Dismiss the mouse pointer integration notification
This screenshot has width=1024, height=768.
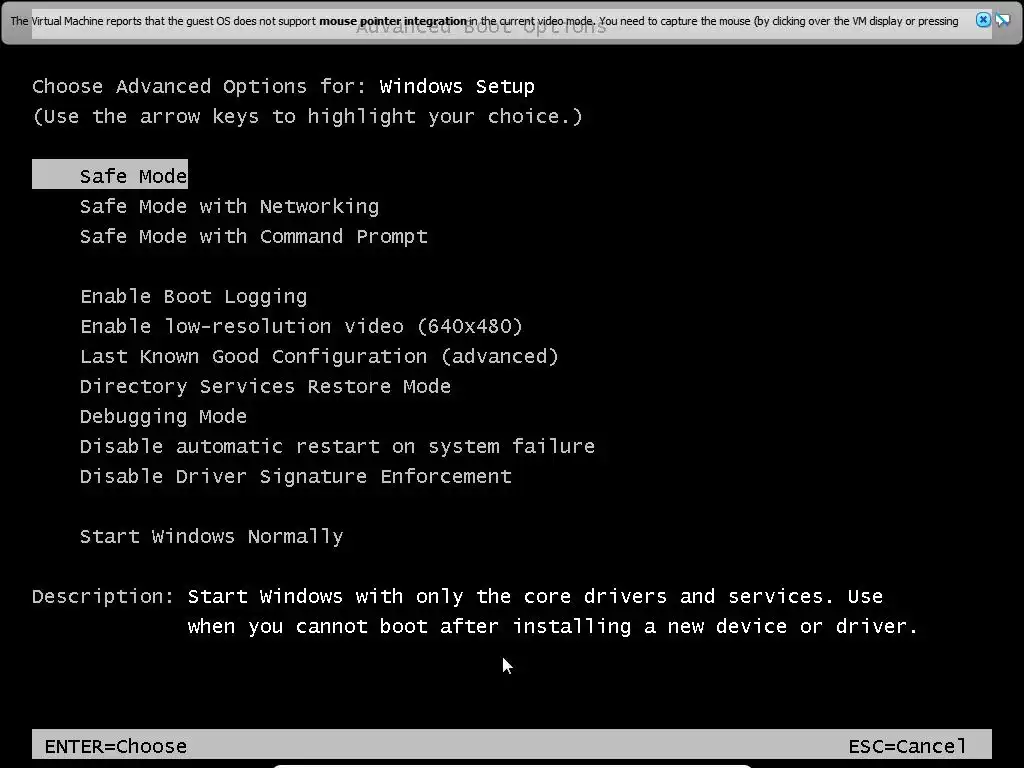click(x=982, y=20)
